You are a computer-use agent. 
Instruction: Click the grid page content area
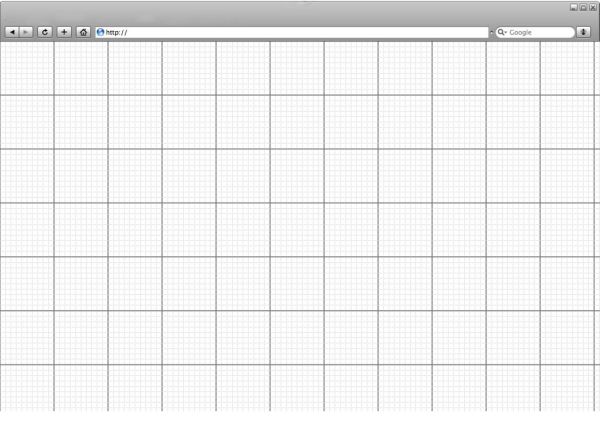click(300, 226)
